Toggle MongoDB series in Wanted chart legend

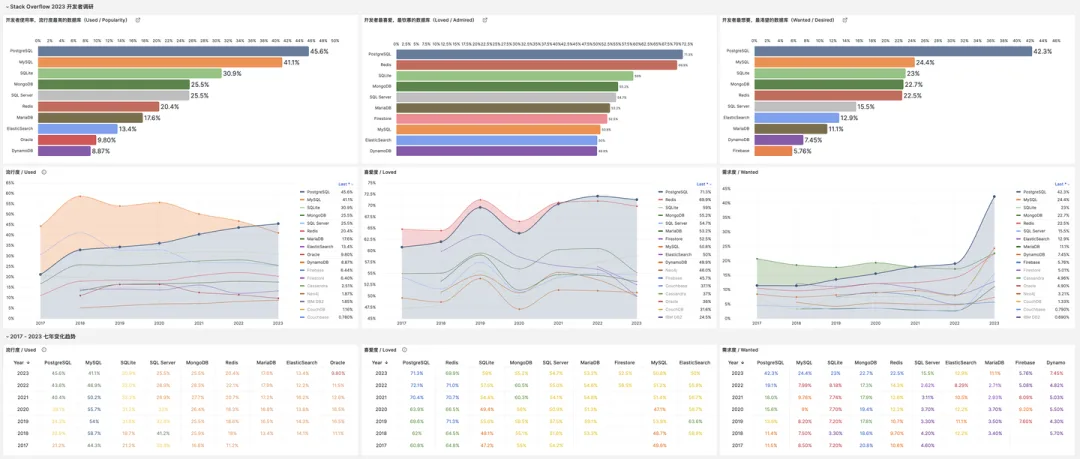[1031, 216]
